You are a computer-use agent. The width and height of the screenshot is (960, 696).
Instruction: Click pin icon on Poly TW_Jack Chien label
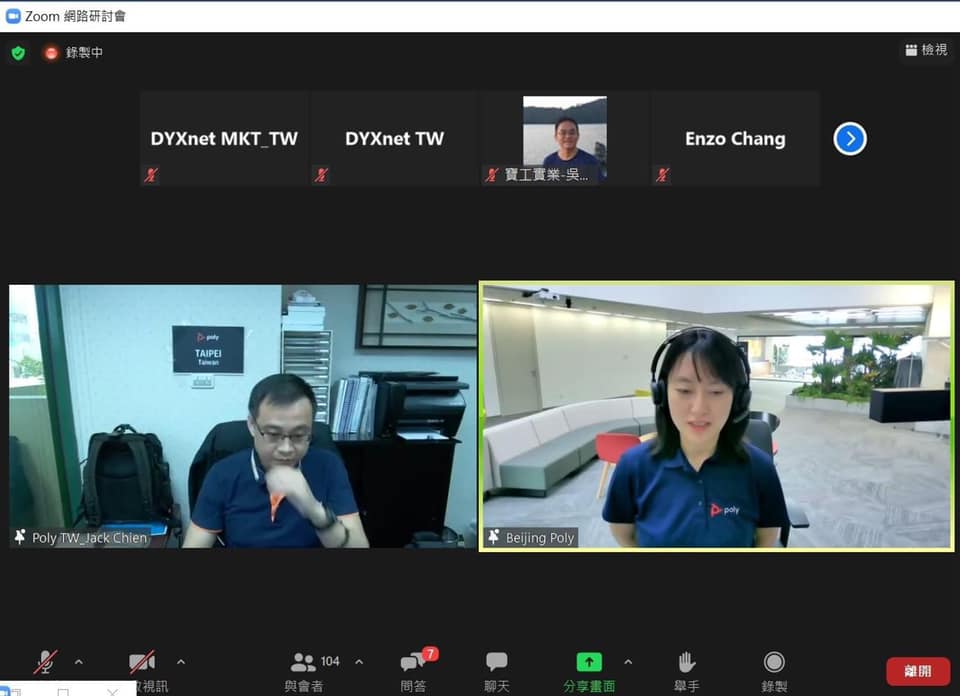click(x=20, y=537)
